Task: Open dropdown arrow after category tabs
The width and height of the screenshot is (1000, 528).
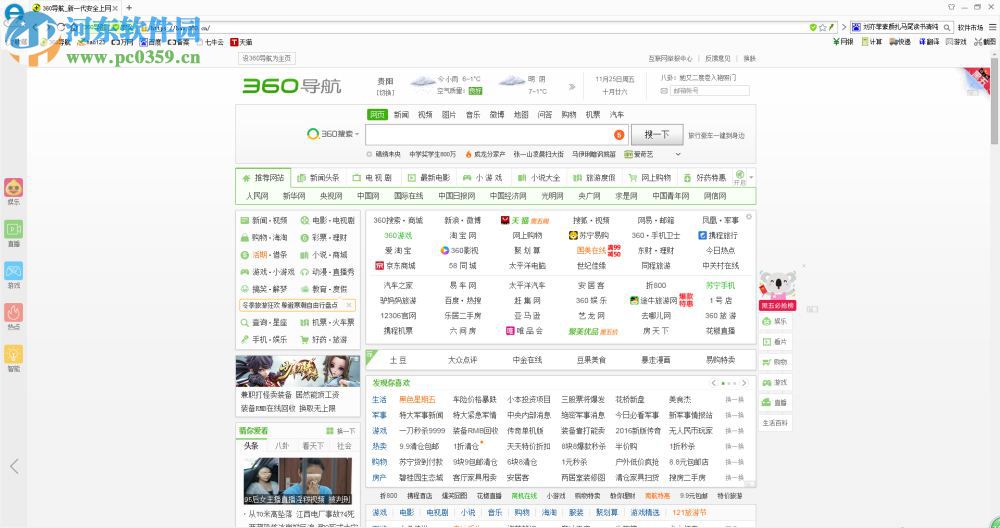Action: (751, 178)
